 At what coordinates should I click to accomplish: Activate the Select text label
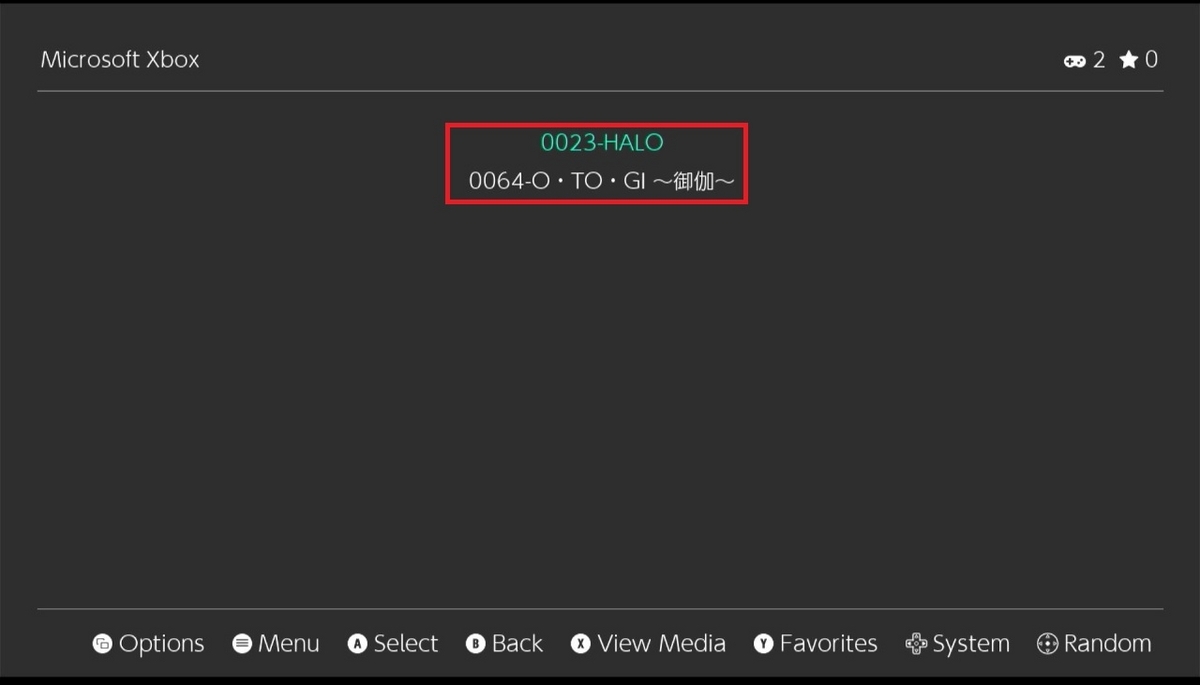[406, 644]
